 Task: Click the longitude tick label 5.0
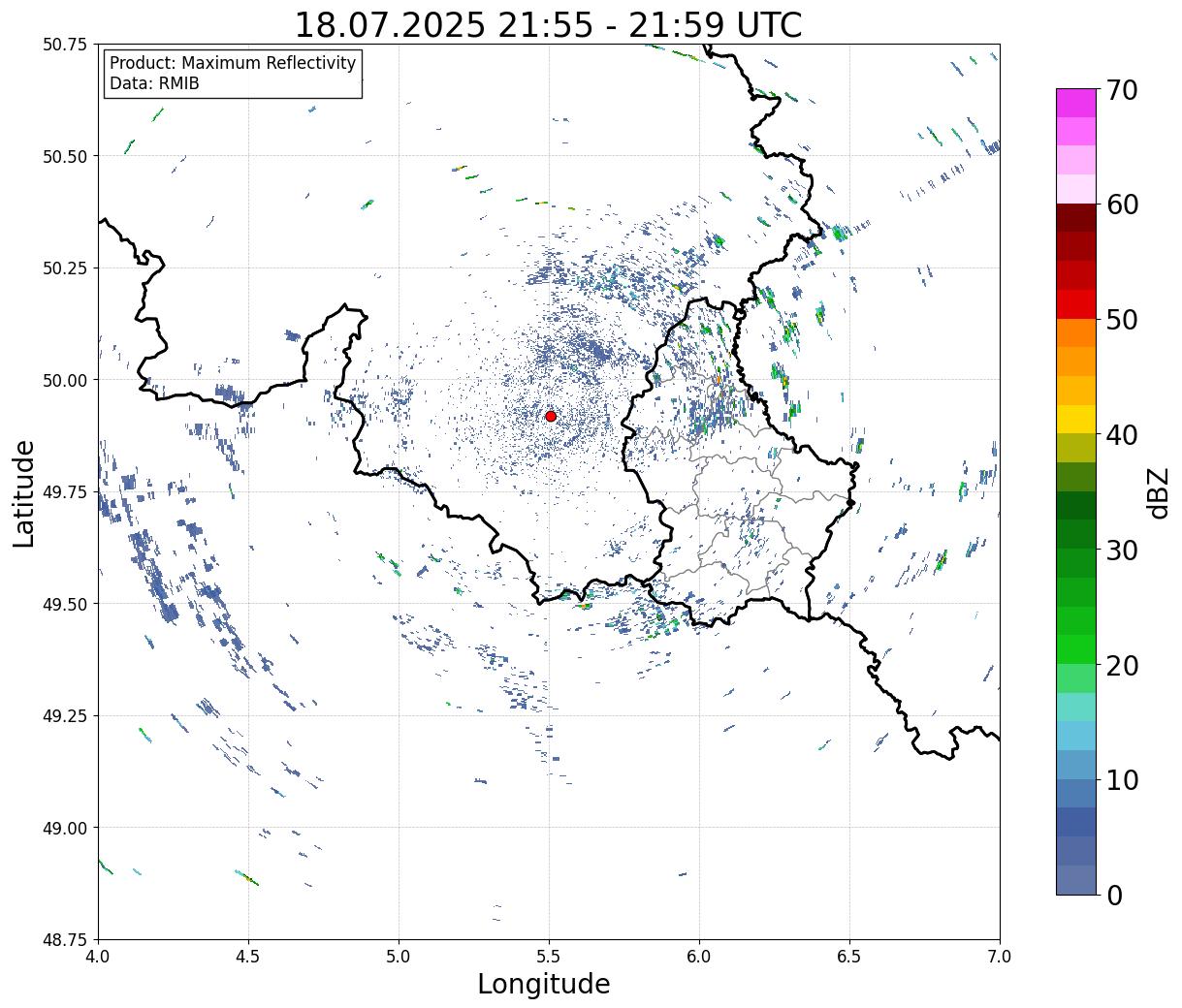399,957
